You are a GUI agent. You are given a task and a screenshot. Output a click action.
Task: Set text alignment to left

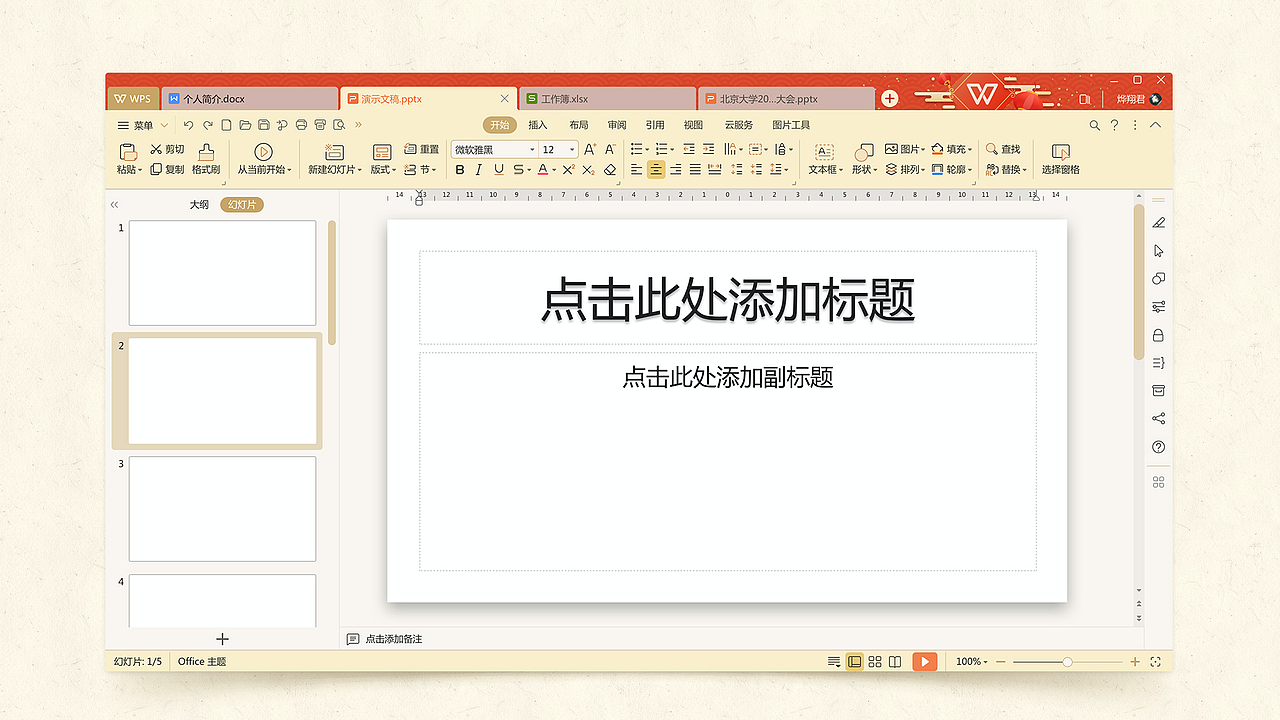pyautogui.click(x=636, y=170)
